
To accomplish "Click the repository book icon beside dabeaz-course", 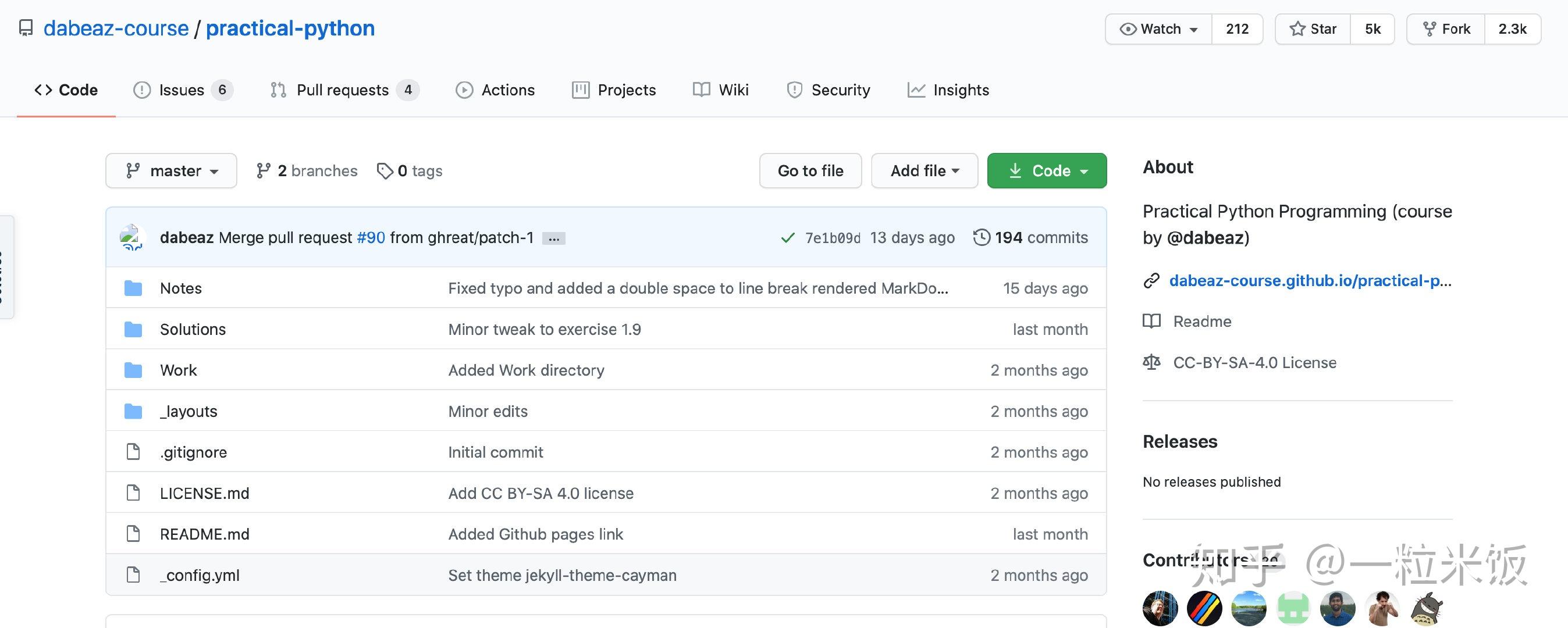I will coord(26,28).
